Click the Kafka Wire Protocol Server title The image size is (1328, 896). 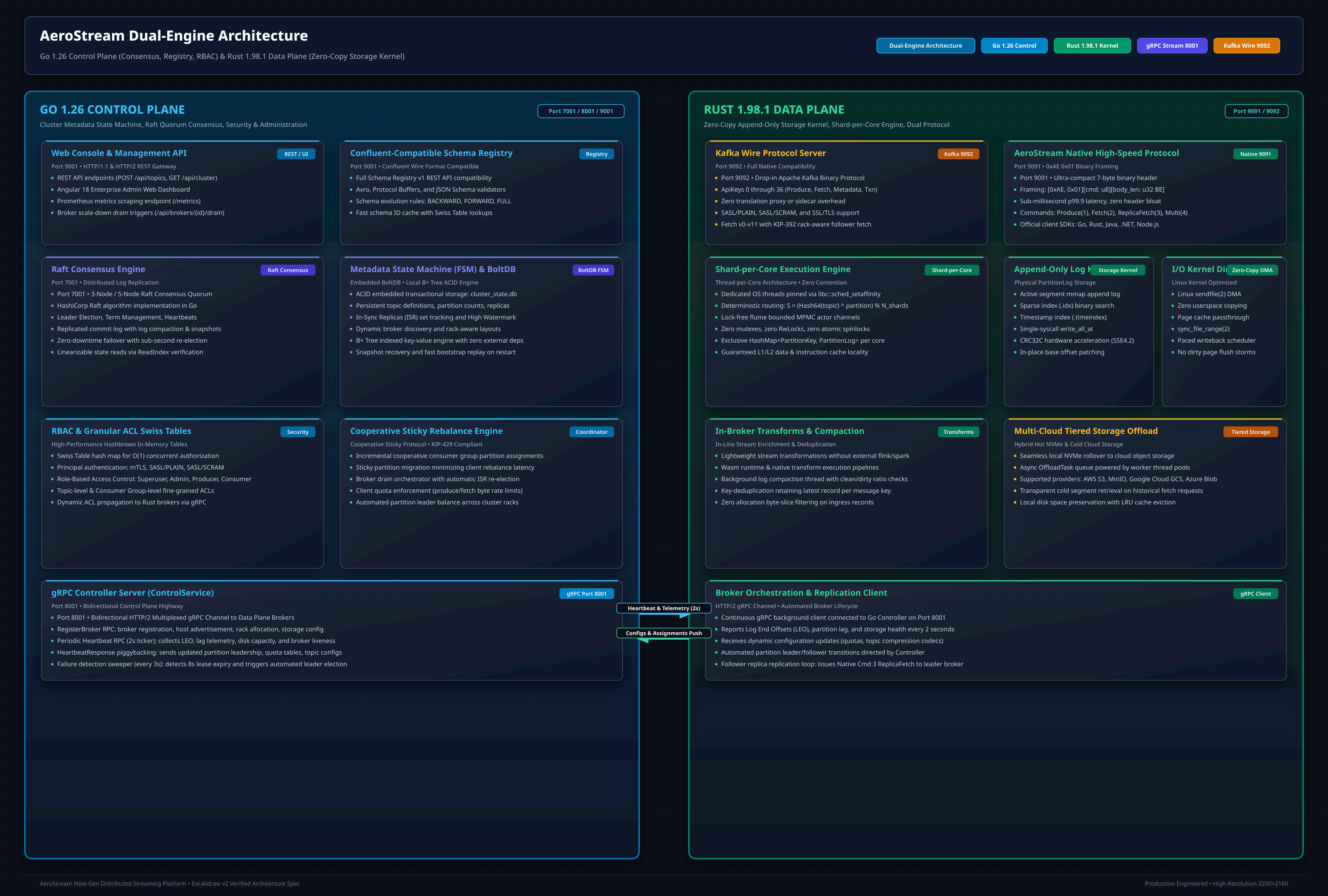770,153
